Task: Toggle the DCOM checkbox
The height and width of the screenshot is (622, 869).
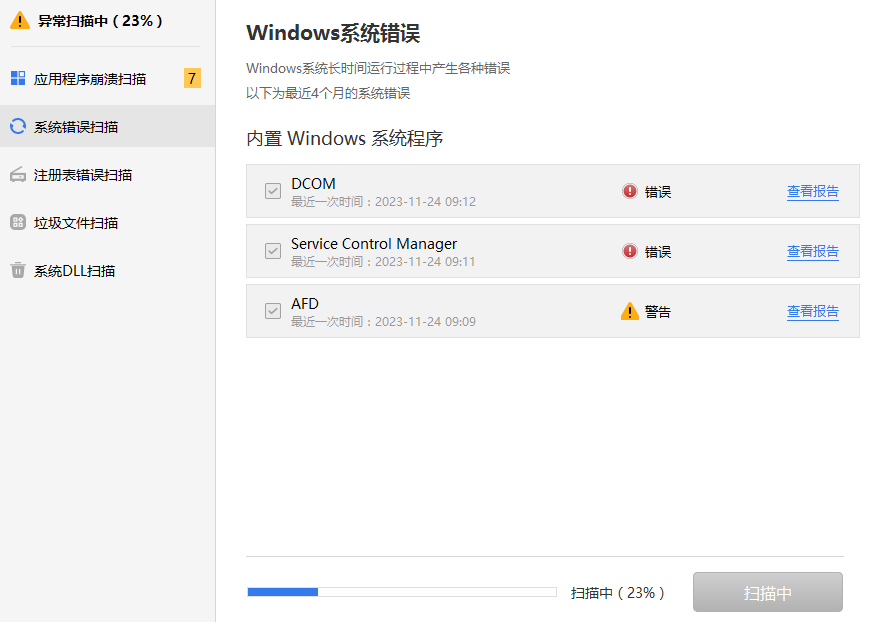Action: (273, 191)
